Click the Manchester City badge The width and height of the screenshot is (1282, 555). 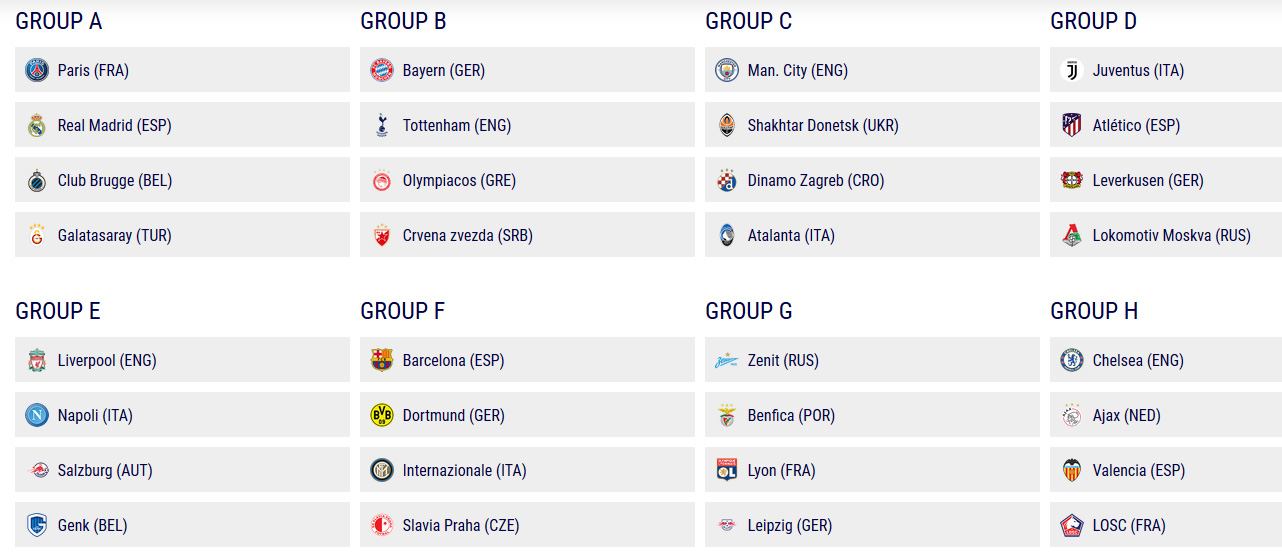[727, 70]
